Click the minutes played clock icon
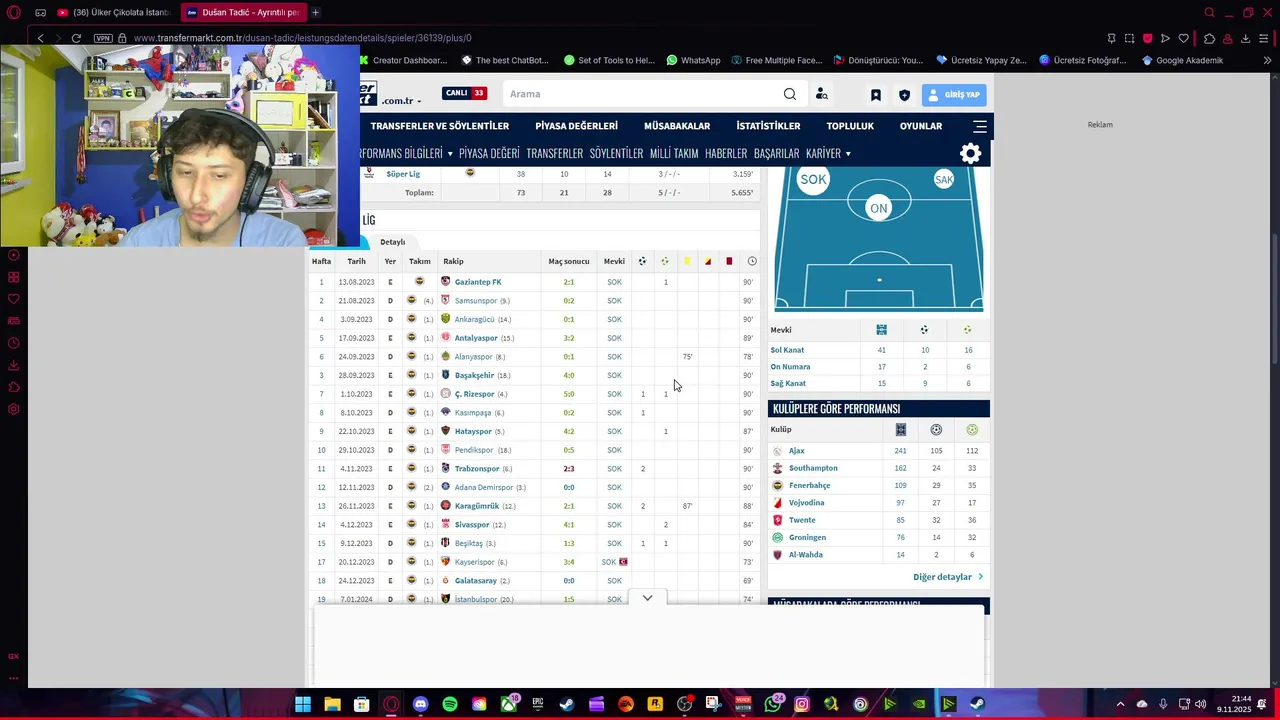This screenshot has width=1280, height=720. point(752,261)
